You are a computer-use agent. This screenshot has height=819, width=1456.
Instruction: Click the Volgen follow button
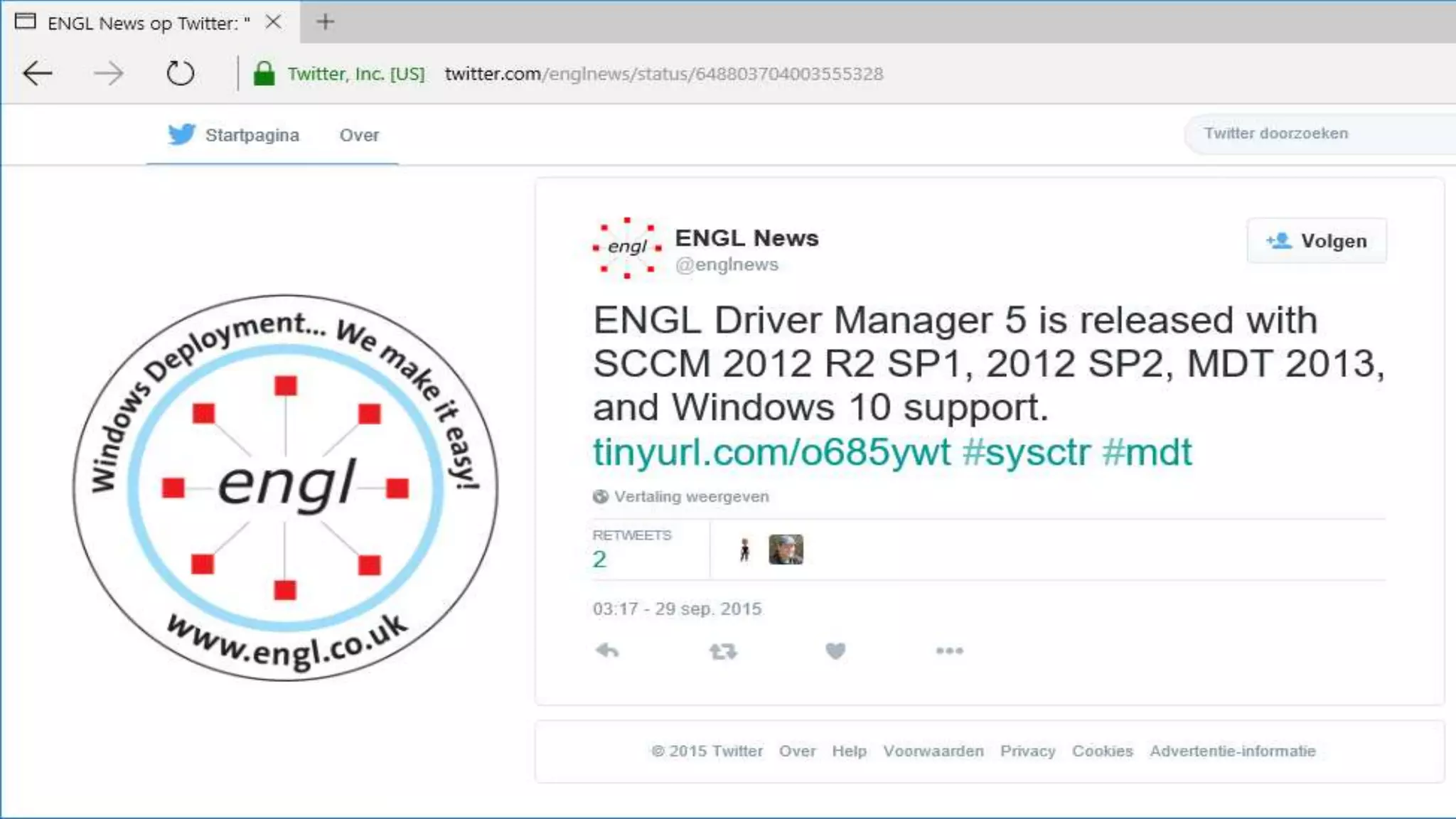1317,241
